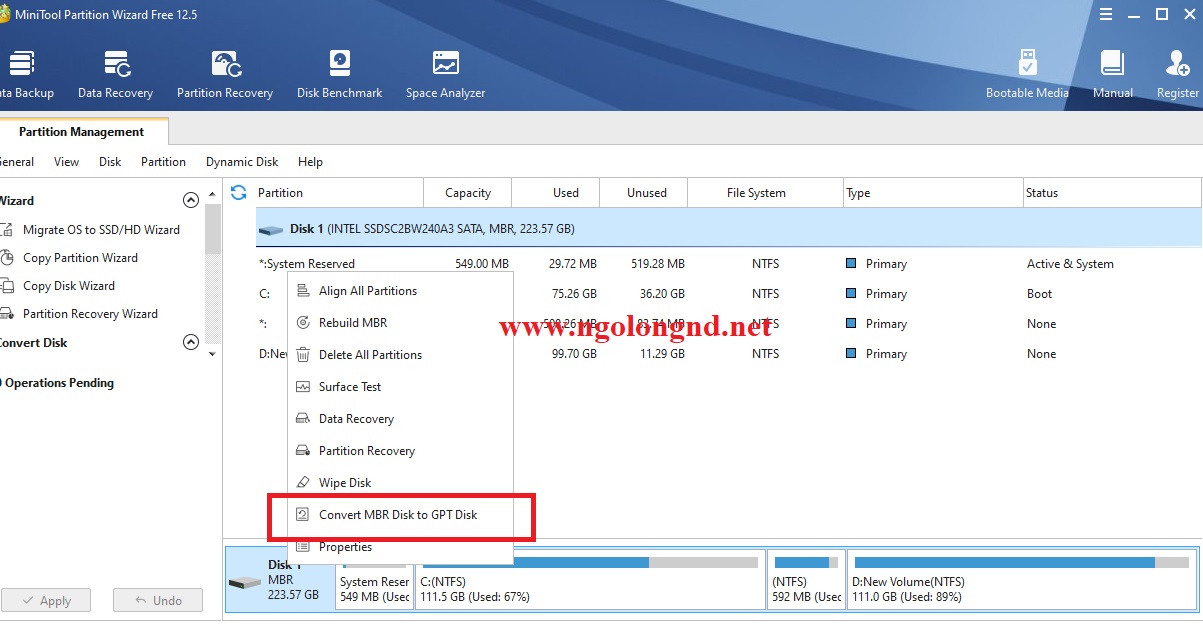Image resolution: width=1203 pixels, height=628 pixels.
Task: Launch Partition Recovery toolbar icon
Action: tap(225, 75)
